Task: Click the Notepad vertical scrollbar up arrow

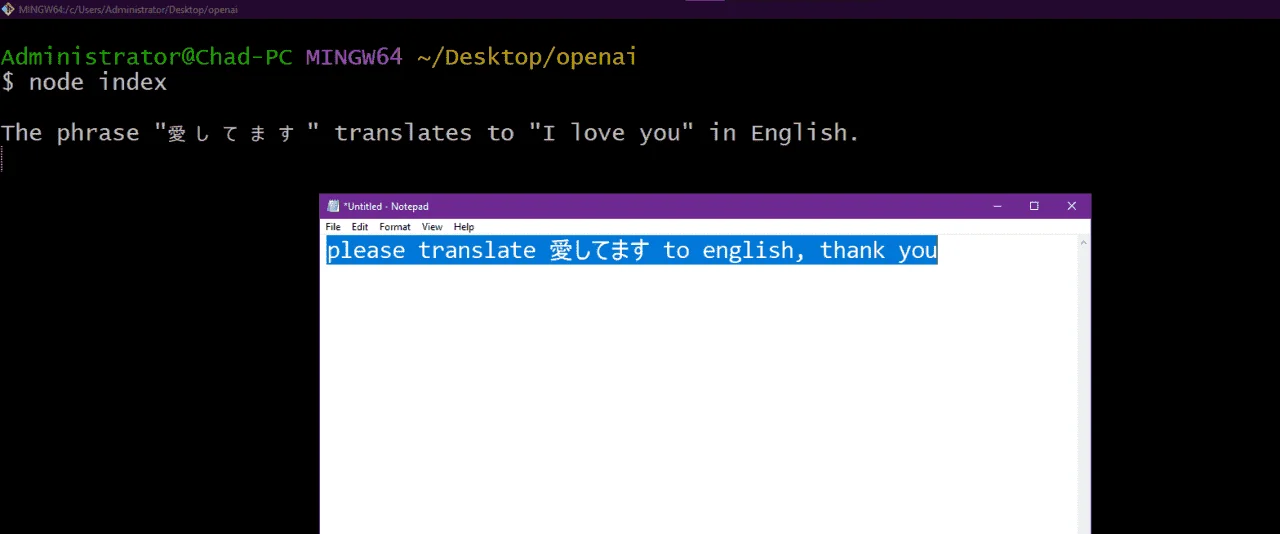Action: pos(1083,242)
